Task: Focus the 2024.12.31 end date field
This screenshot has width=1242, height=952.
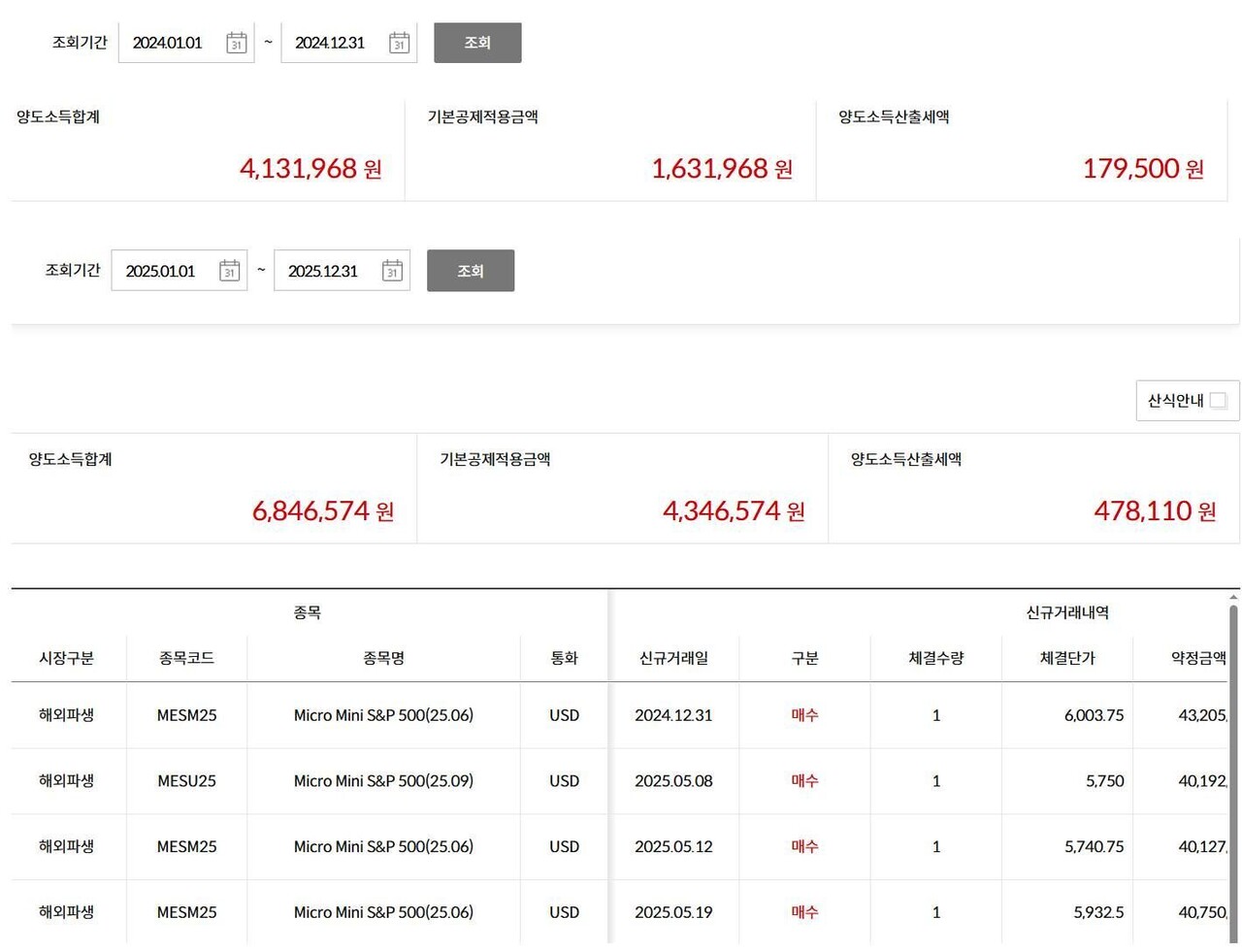Action: [332, 43]
